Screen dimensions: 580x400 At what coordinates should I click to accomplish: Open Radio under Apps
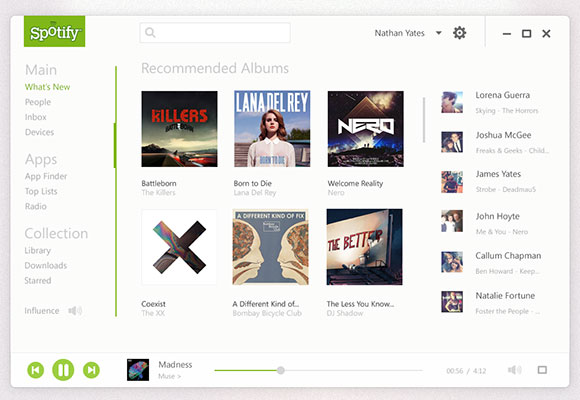(x=36, y=206)
